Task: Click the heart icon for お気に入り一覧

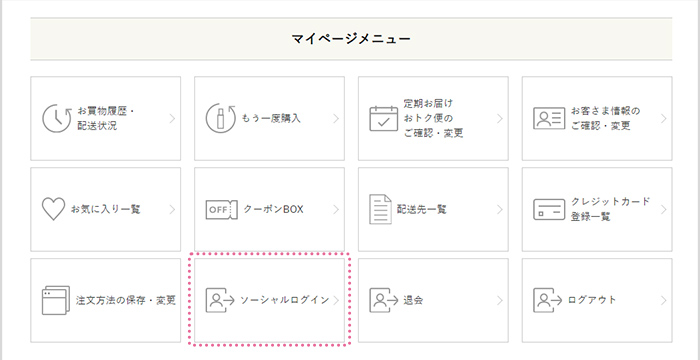Action: [x=54, y=209]
